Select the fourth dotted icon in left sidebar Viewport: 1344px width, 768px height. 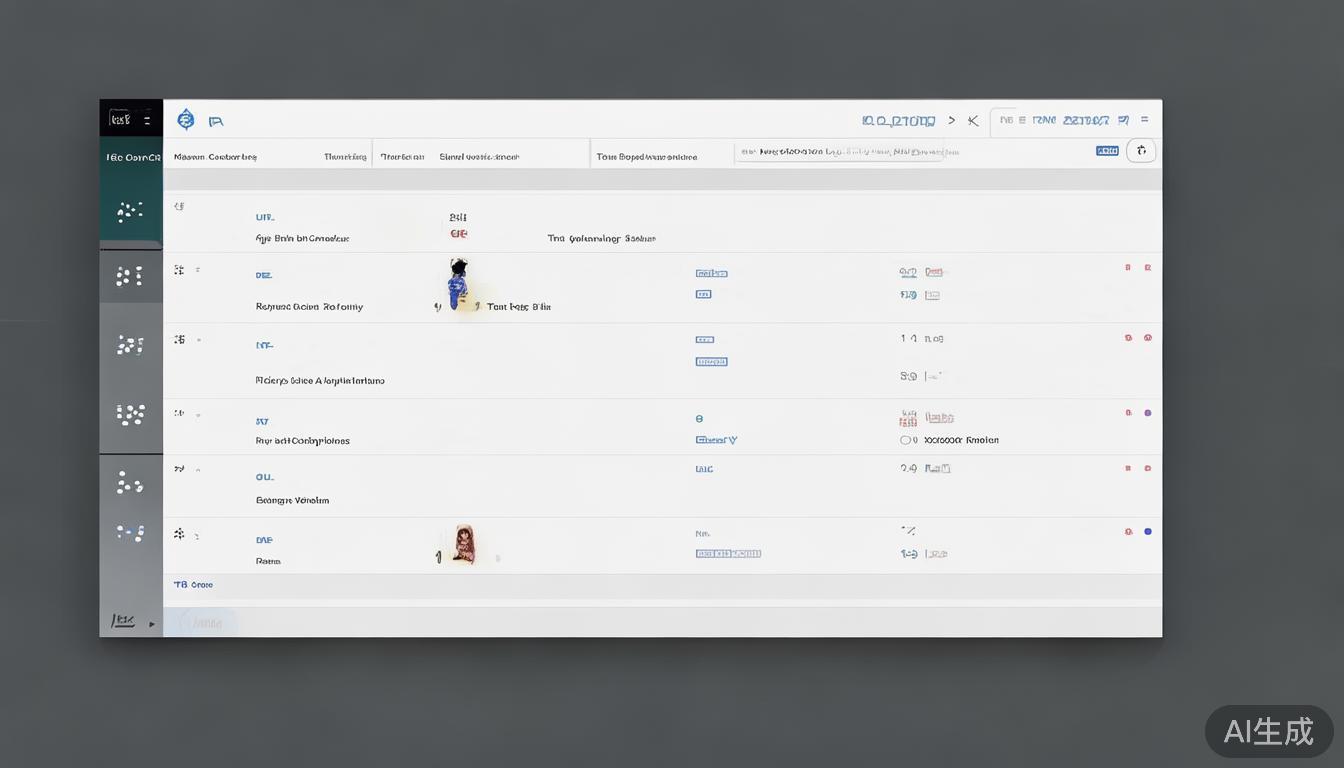click(130, 414)
